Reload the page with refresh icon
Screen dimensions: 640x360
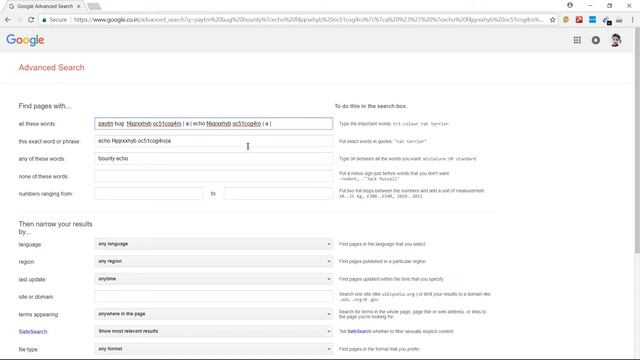(31, 20)
